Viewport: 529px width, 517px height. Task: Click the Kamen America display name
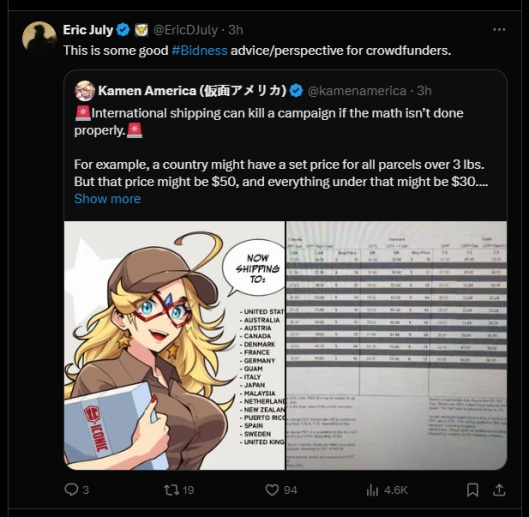point(192,91)
